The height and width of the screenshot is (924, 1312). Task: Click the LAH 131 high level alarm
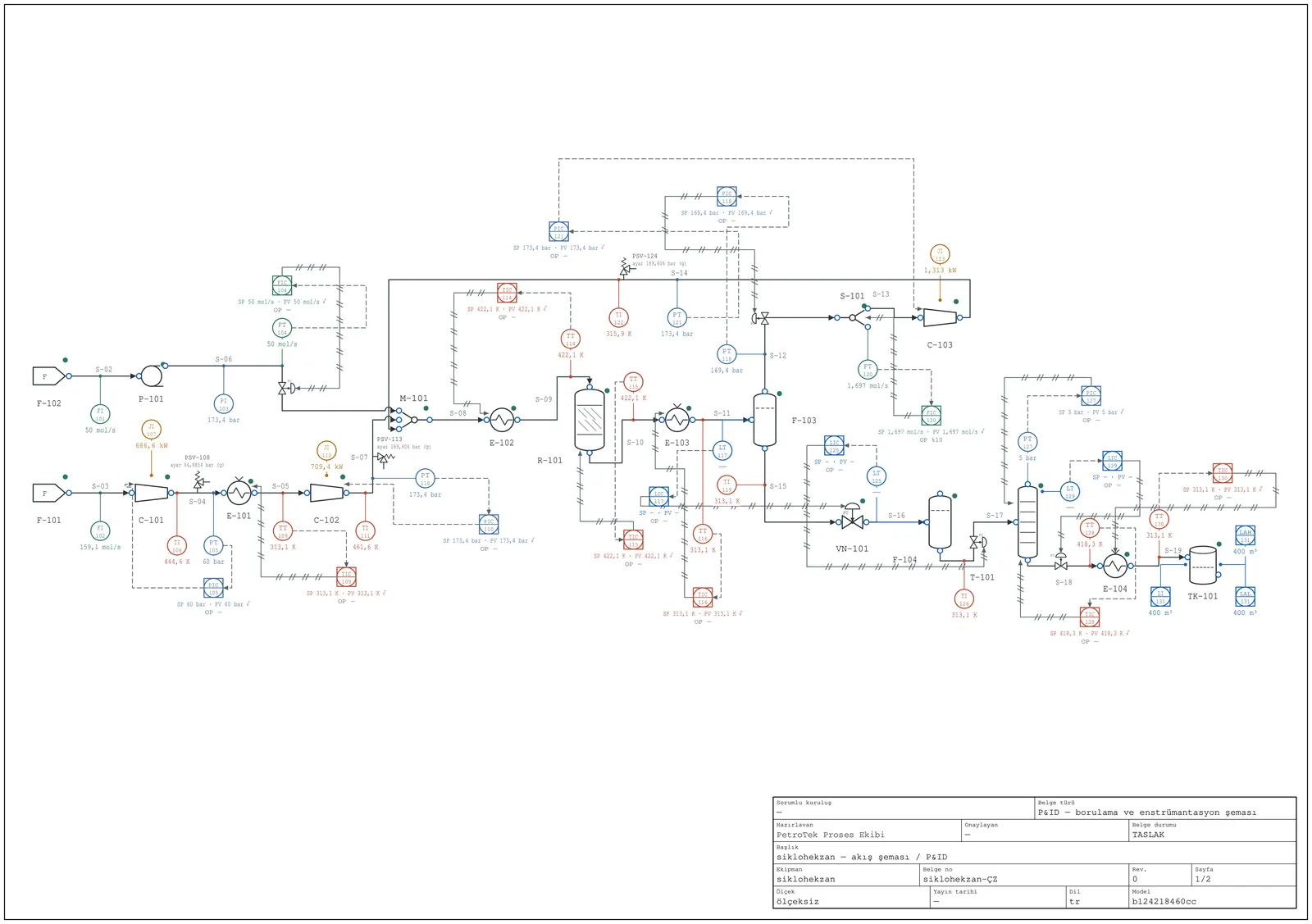click(1245, 535)
